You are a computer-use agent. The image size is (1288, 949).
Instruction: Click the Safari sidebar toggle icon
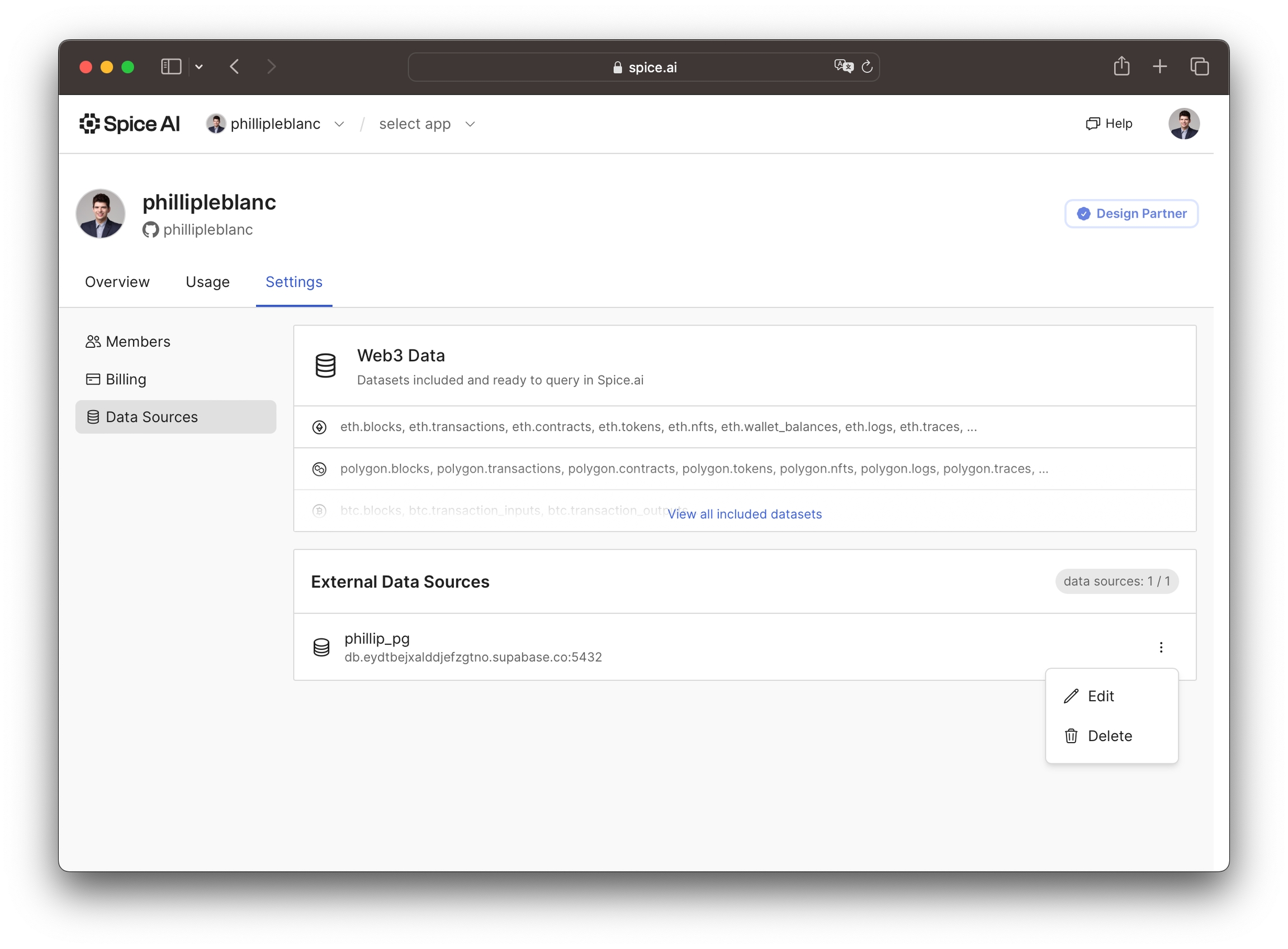[171, 67]
